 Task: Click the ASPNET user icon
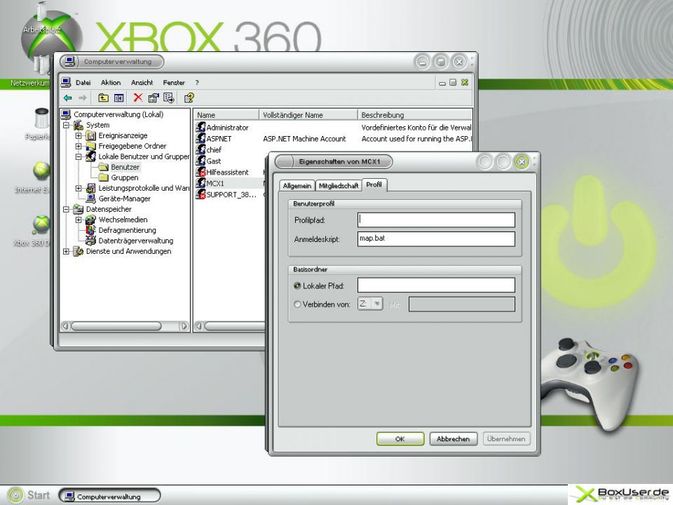point(200,138)
